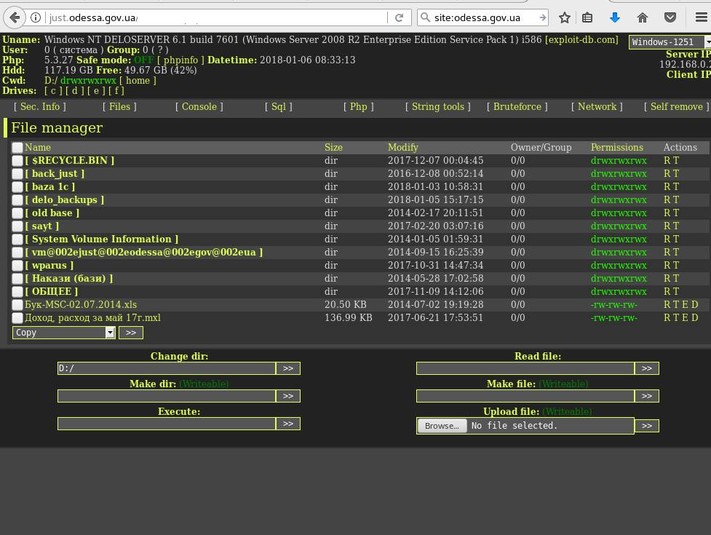Open the address bar history dropdown arrow
The width and height of the screenshot is (711, 535).
pyautogui.click(x=377, y=18)
